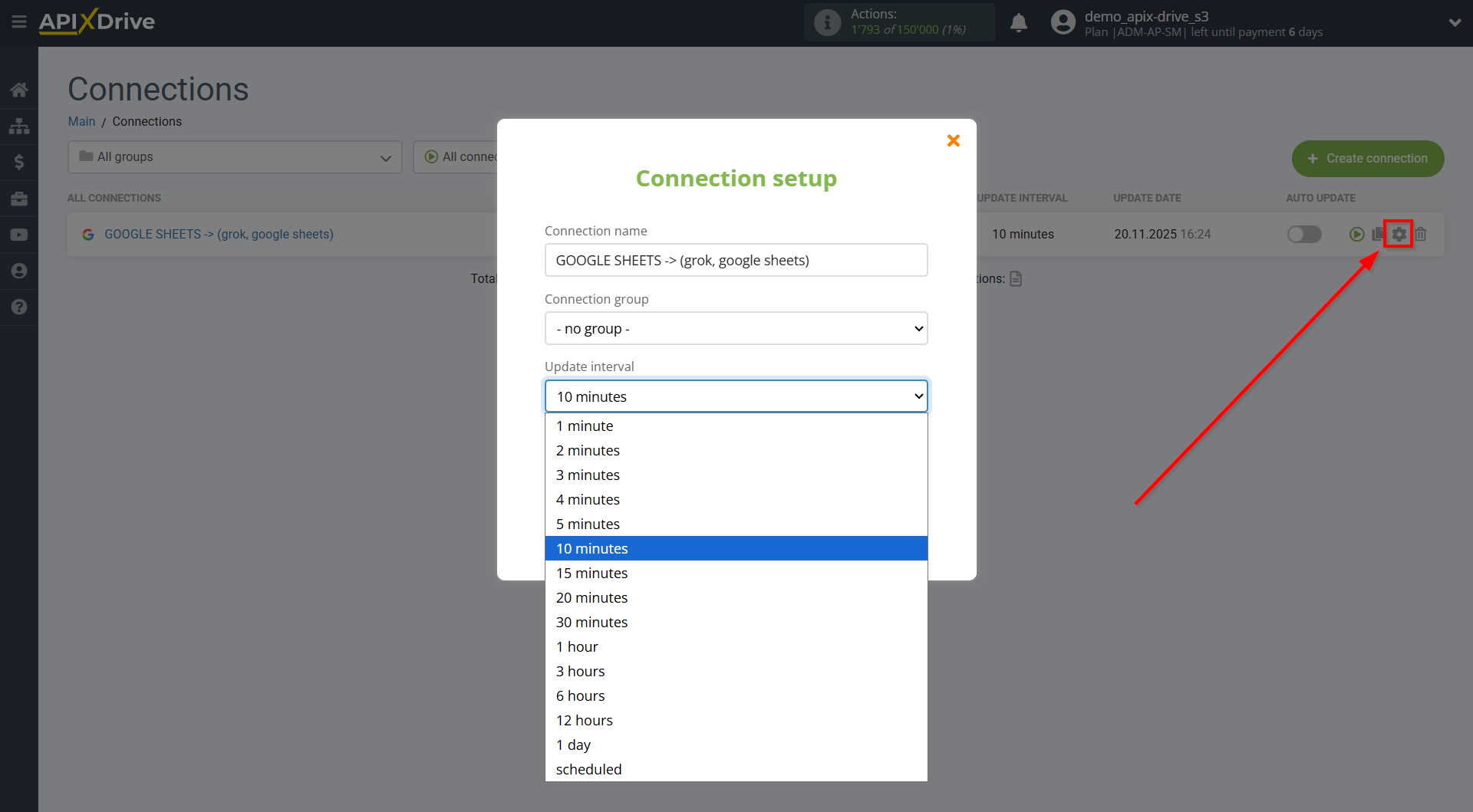This screenshot has height=812, width=1473.
Task: Close the Connection setup dialog
Action: click(952, 140)
